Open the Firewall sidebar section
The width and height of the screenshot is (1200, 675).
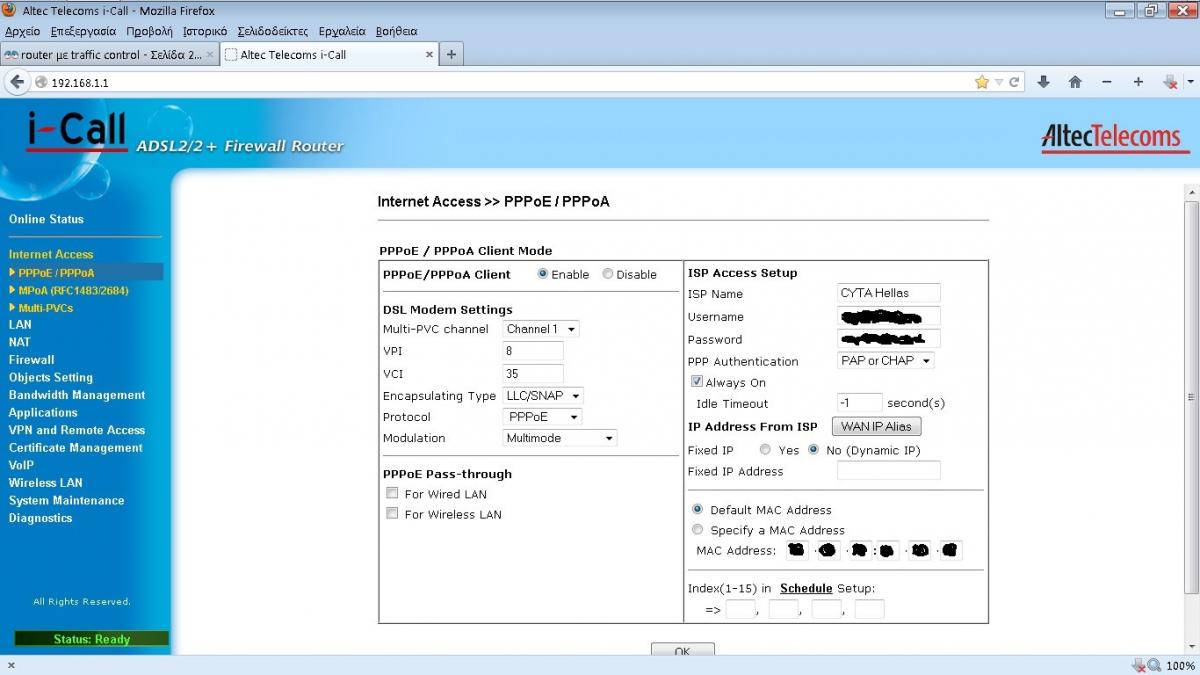[32, 360]
